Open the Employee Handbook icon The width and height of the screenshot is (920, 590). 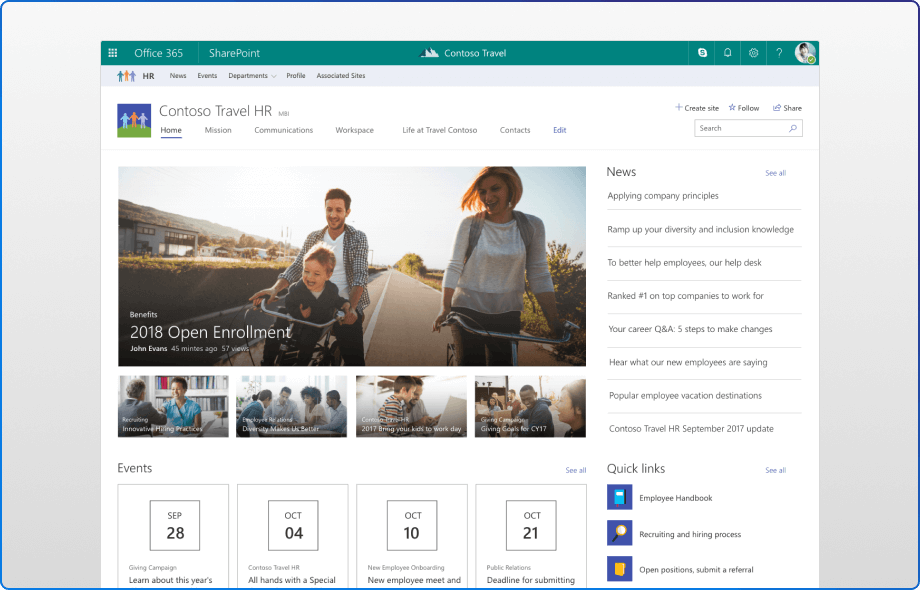pyautogui.click(x=620, y=497)
